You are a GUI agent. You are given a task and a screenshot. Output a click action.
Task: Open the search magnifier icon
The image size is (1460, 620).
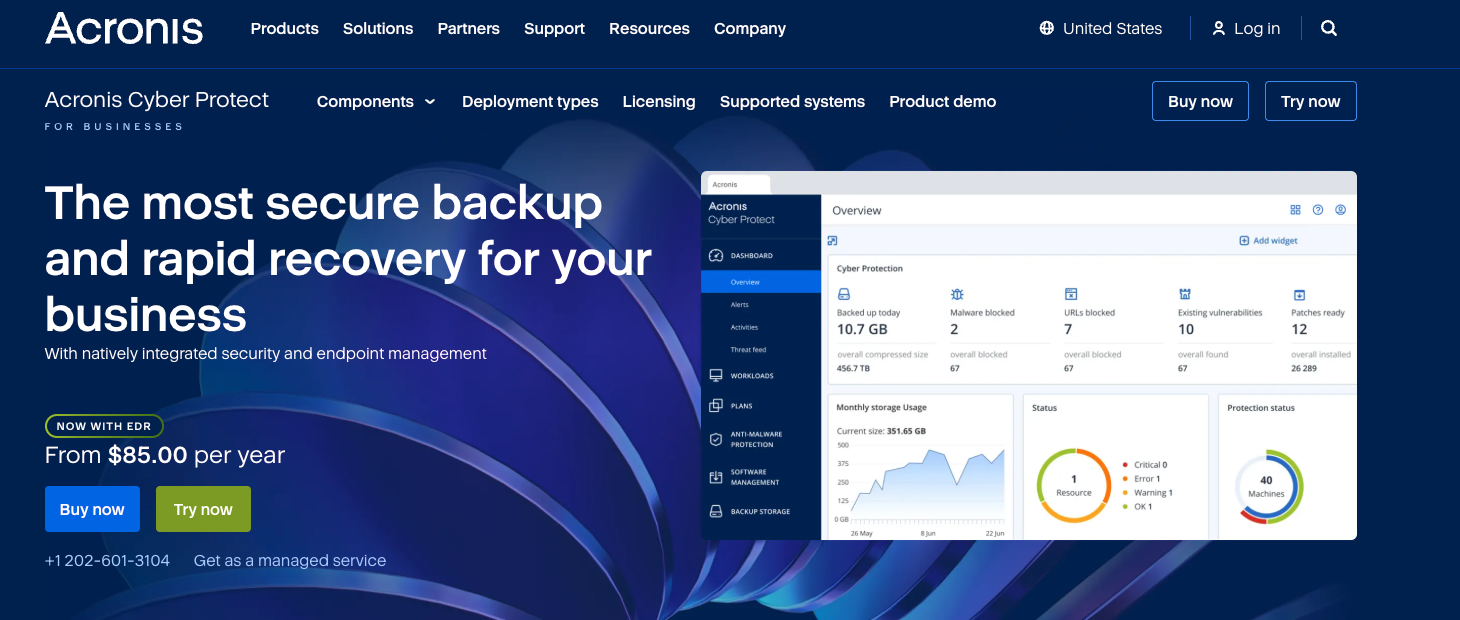pyautogui.click(x=1329, y=28)
